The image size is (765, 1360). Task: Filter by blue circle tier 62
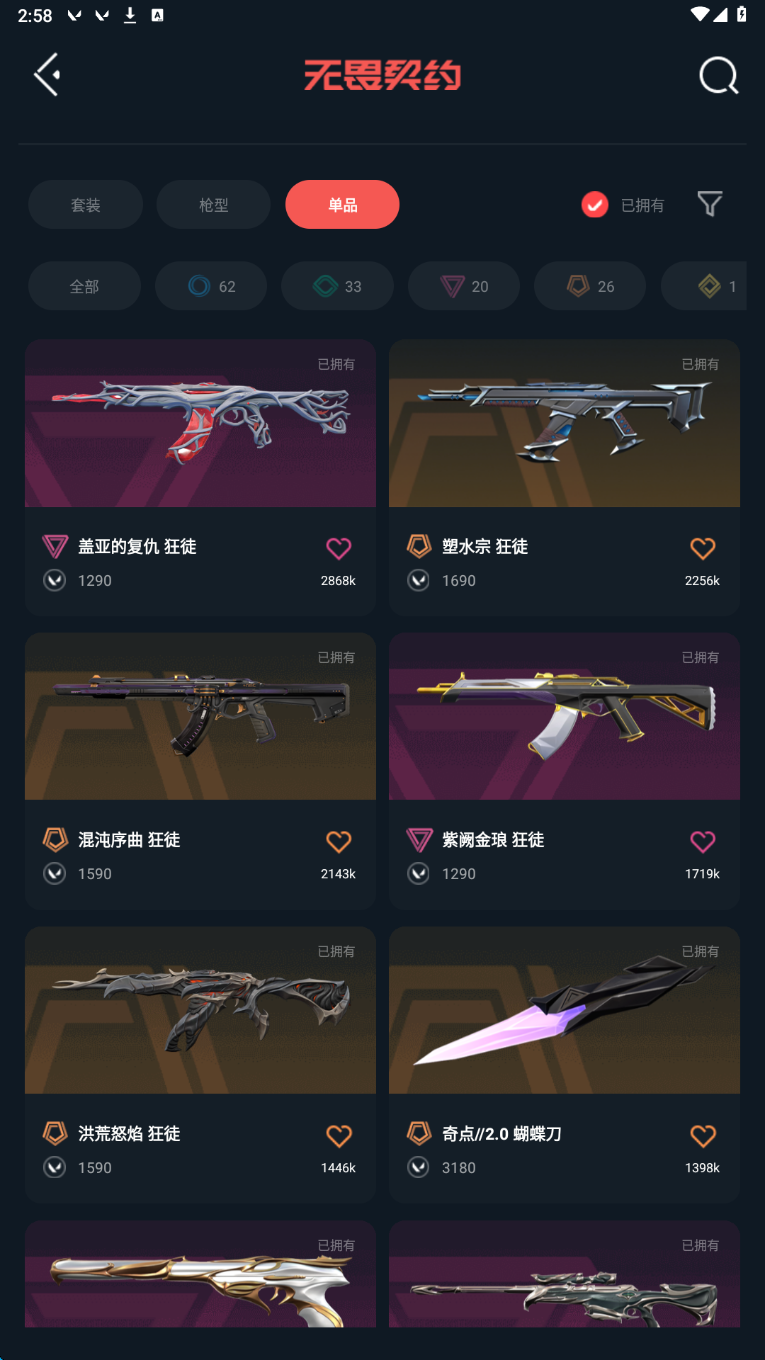211,286
